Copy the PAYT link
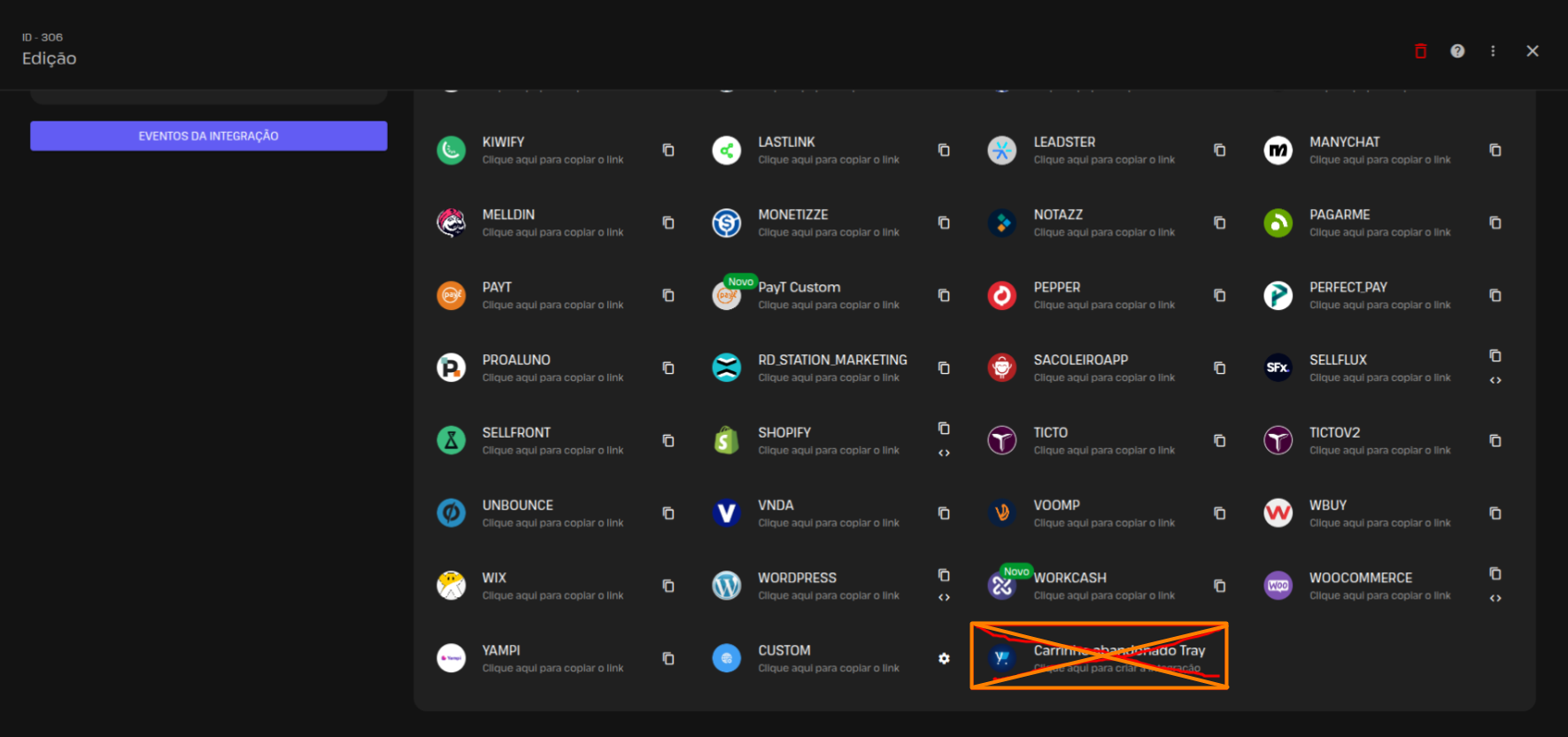 point(668,296)
